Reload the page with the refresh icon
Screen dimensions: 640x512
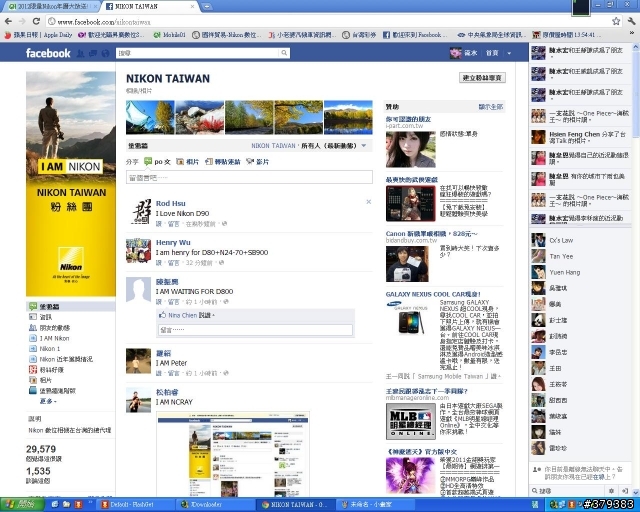click(x=36, y=21)
